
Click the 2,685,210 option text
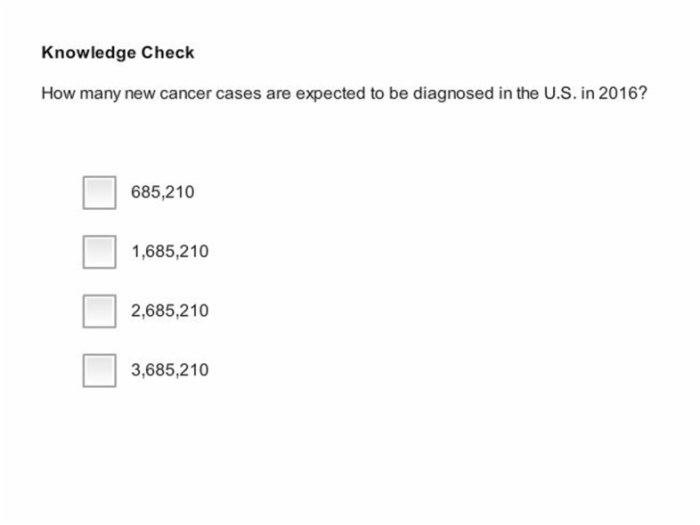coord(170,311)
